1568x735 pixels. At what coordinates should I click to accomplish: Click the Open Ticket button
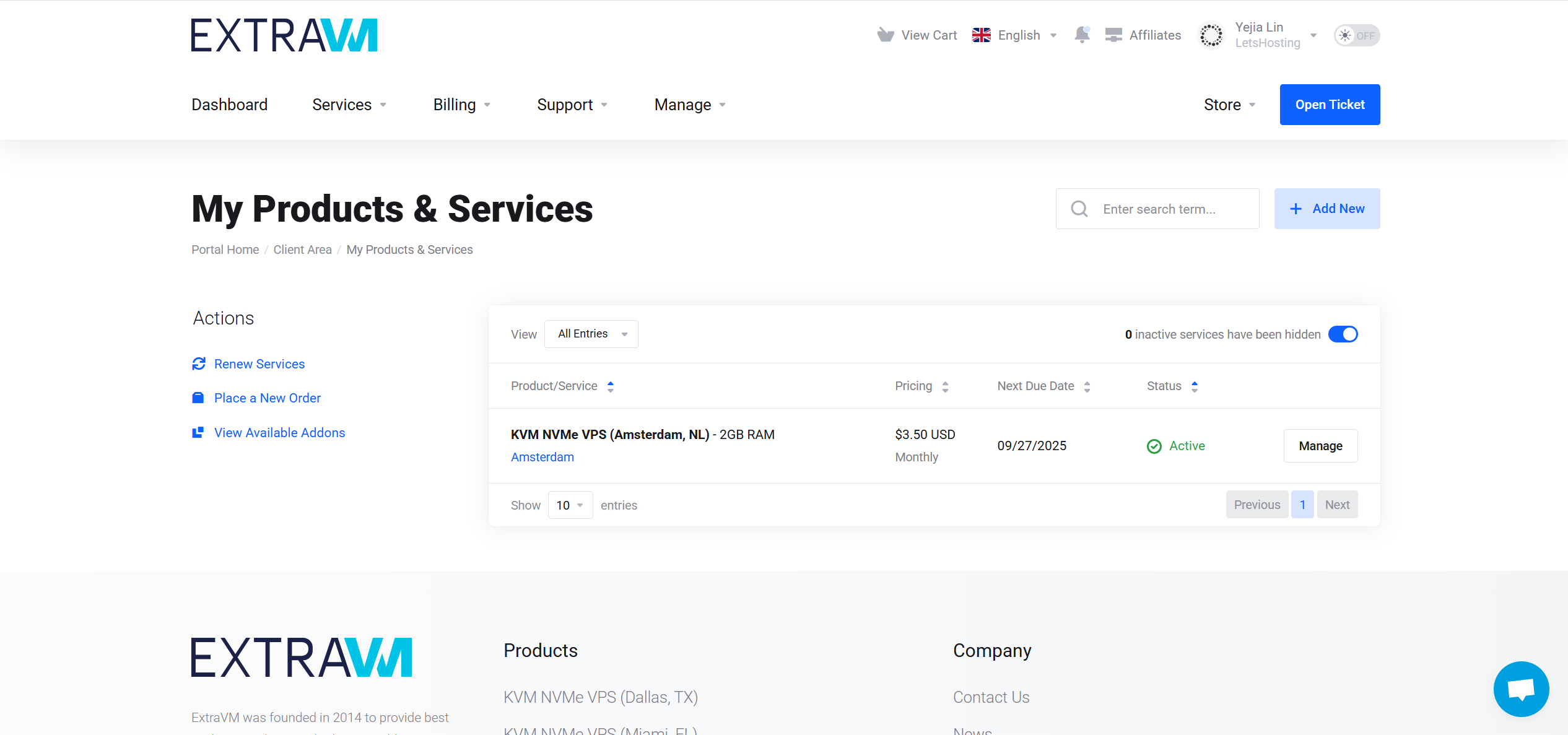point(1330,105)
